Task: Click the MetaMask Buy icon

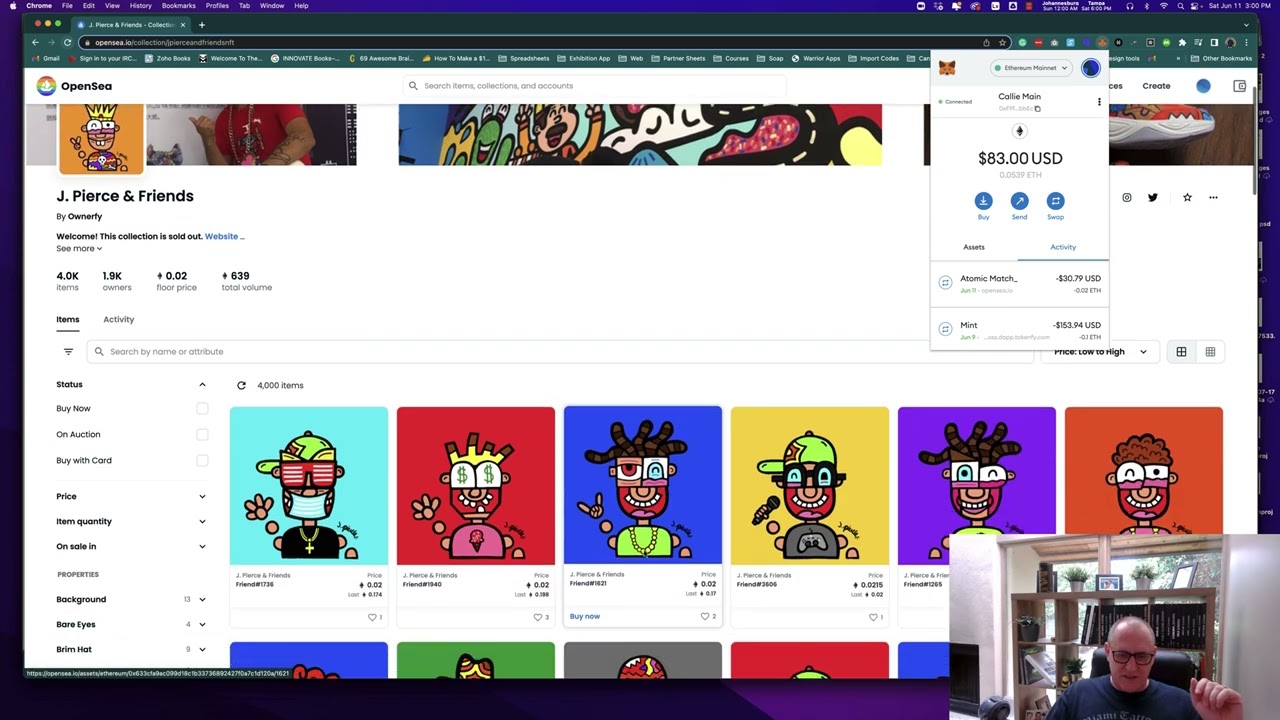Action: [x=983, y=201]
